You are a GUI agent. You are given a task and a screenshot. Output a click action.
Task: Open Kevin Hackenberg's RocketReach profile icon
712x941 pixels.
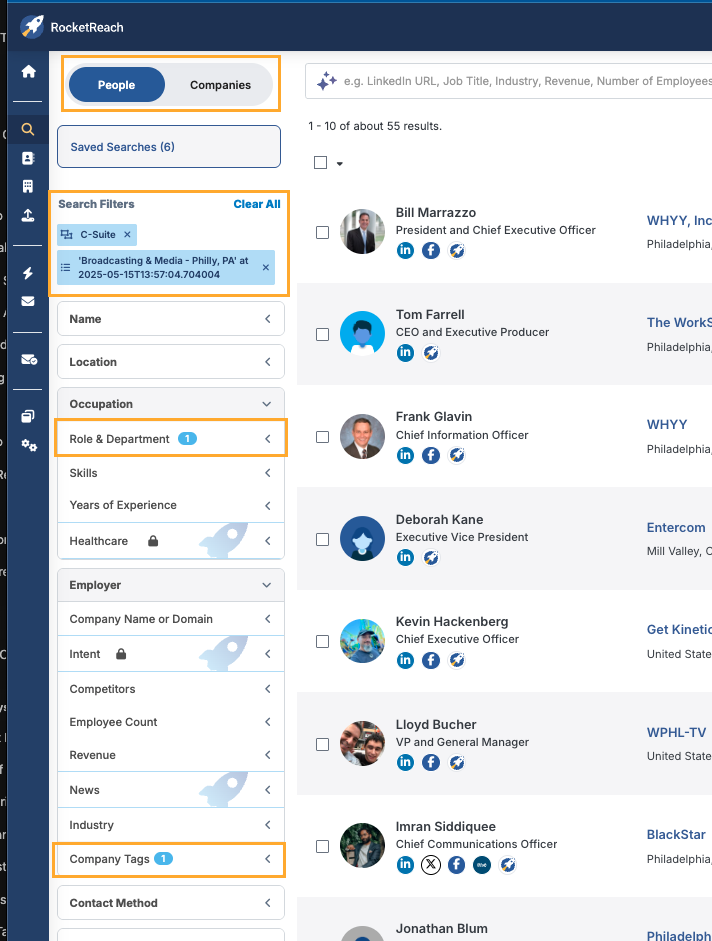(x=456, y=660)
